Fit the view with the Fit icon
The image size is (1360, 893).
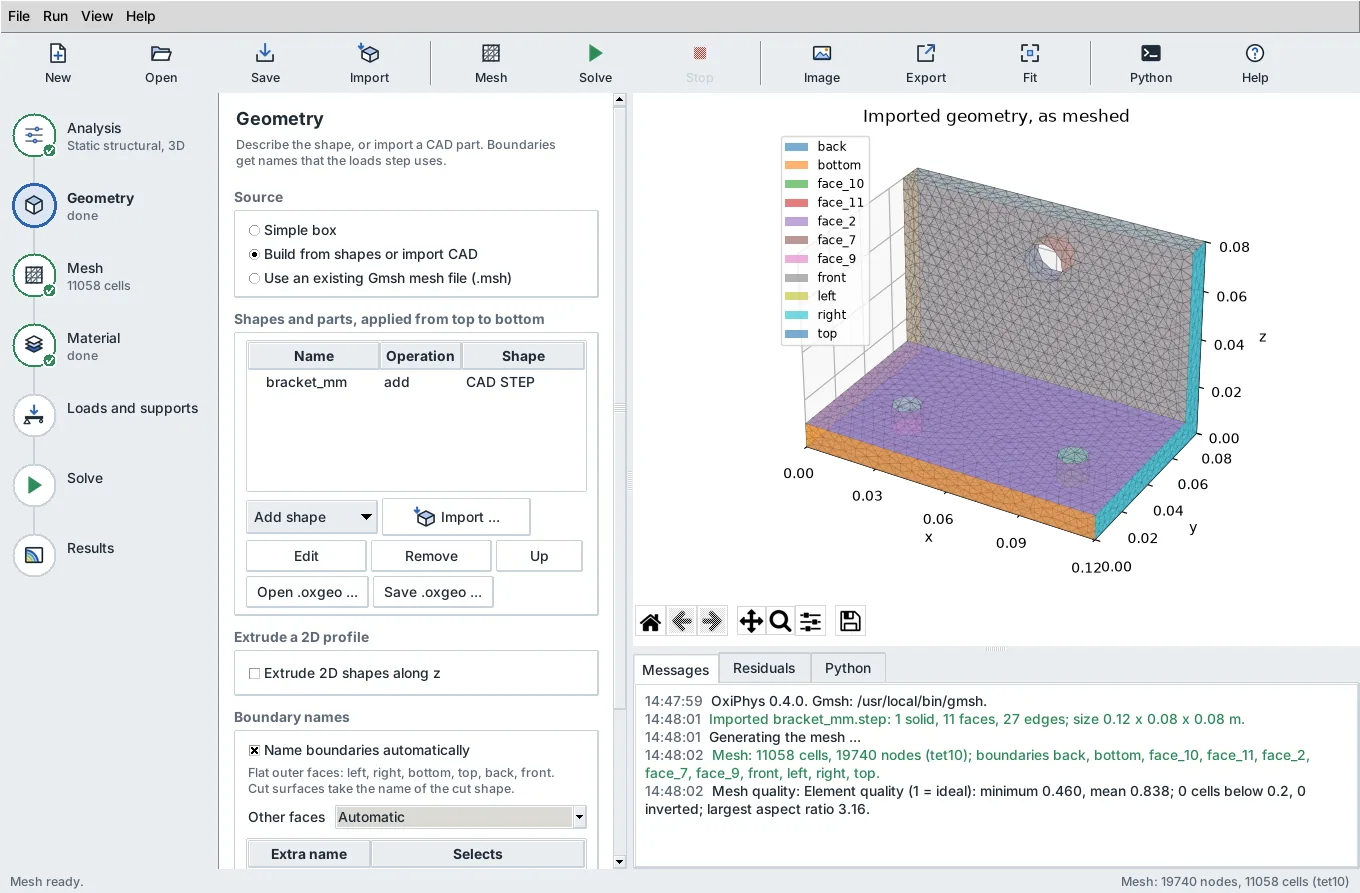point(1030,54)
